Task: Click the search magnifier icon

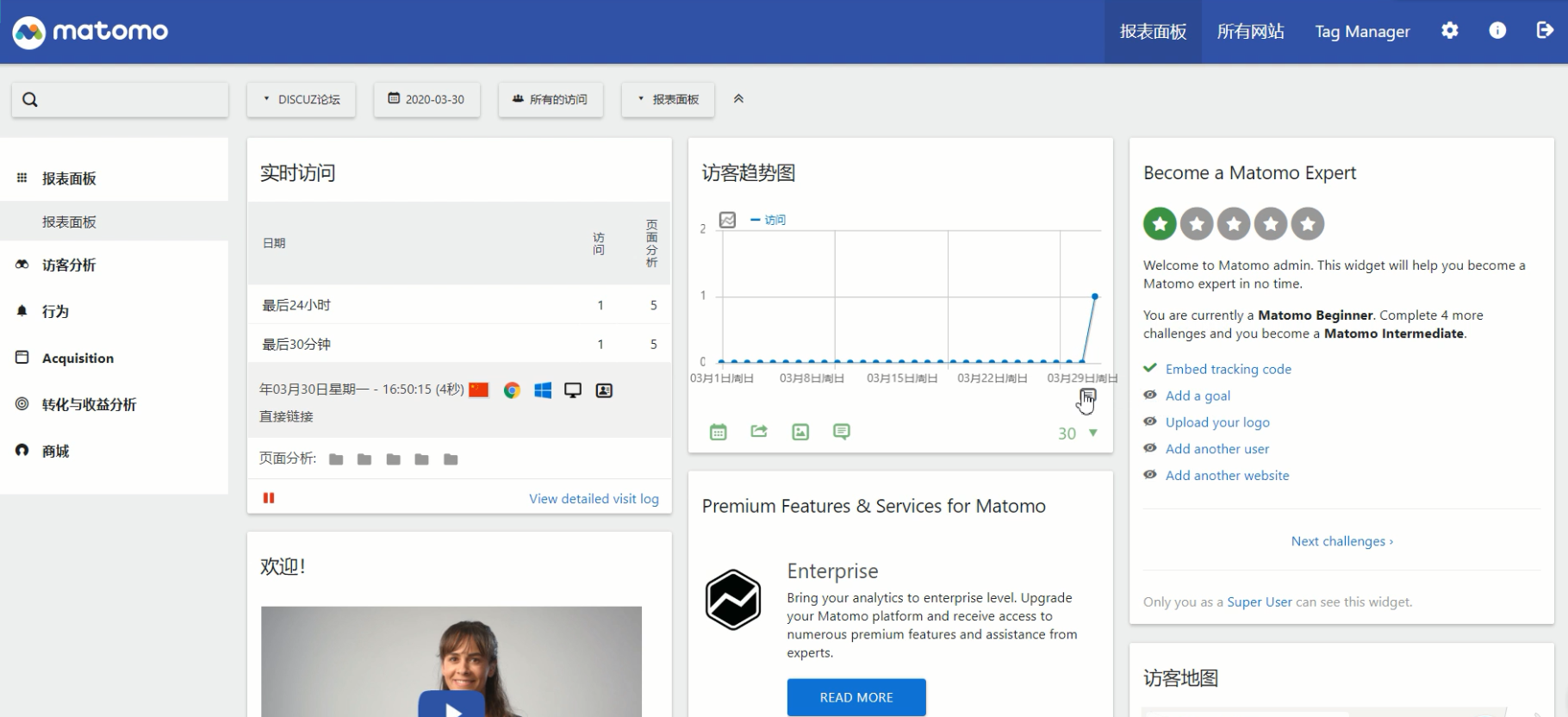Action: pos(30,100)
